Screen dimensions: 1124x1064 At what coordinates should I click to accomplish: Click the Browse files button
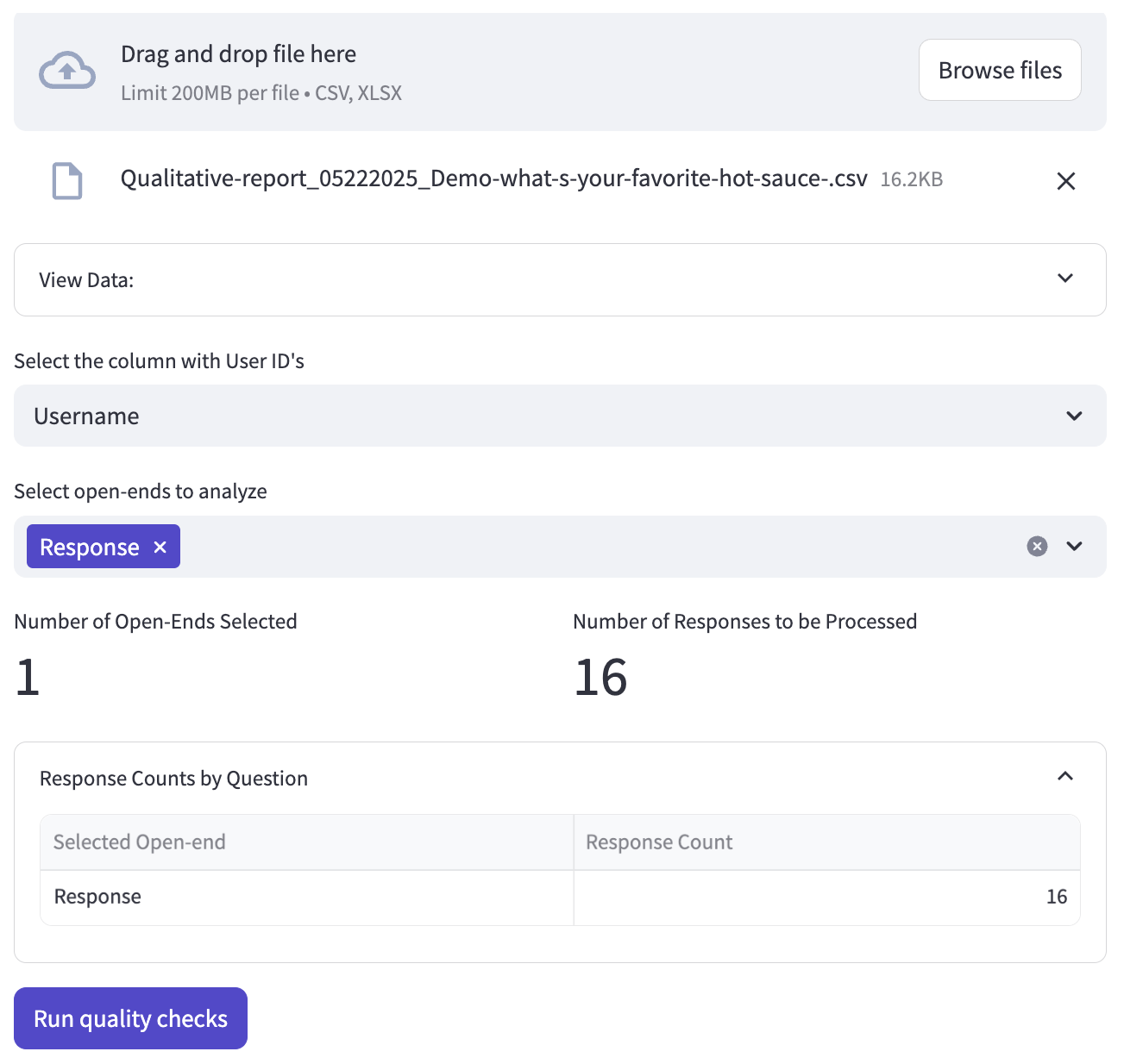[x=1000, y=70]
